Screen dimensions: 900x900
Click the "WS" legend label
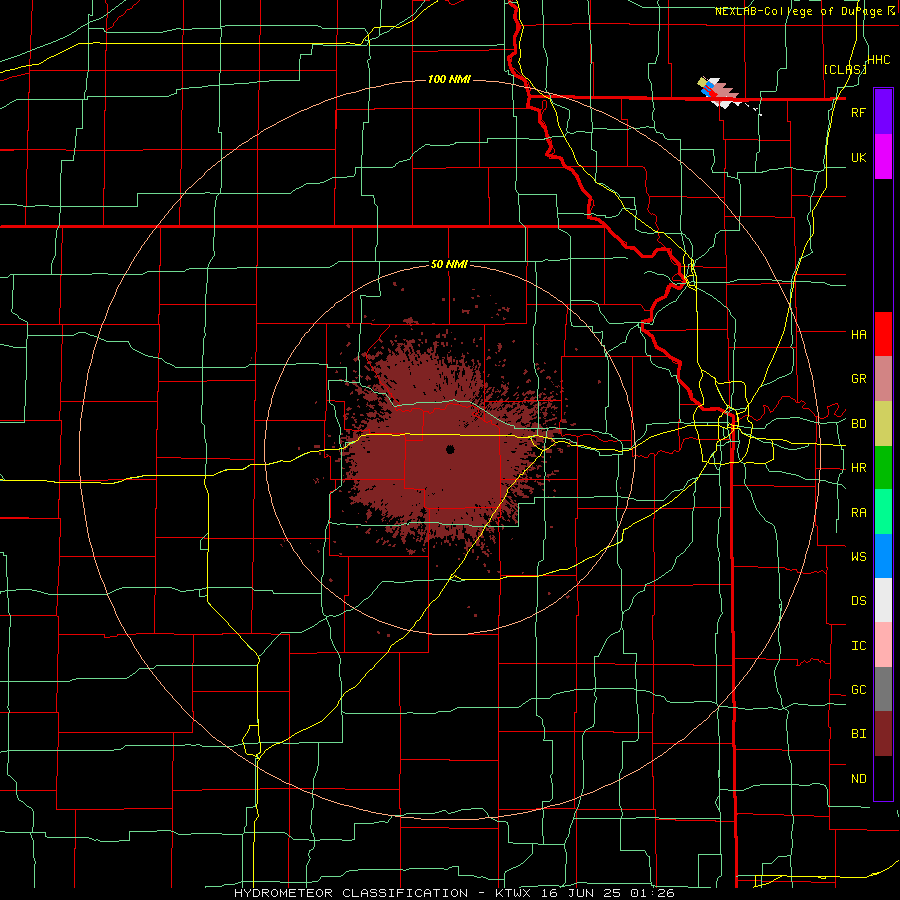pos(858,556)
